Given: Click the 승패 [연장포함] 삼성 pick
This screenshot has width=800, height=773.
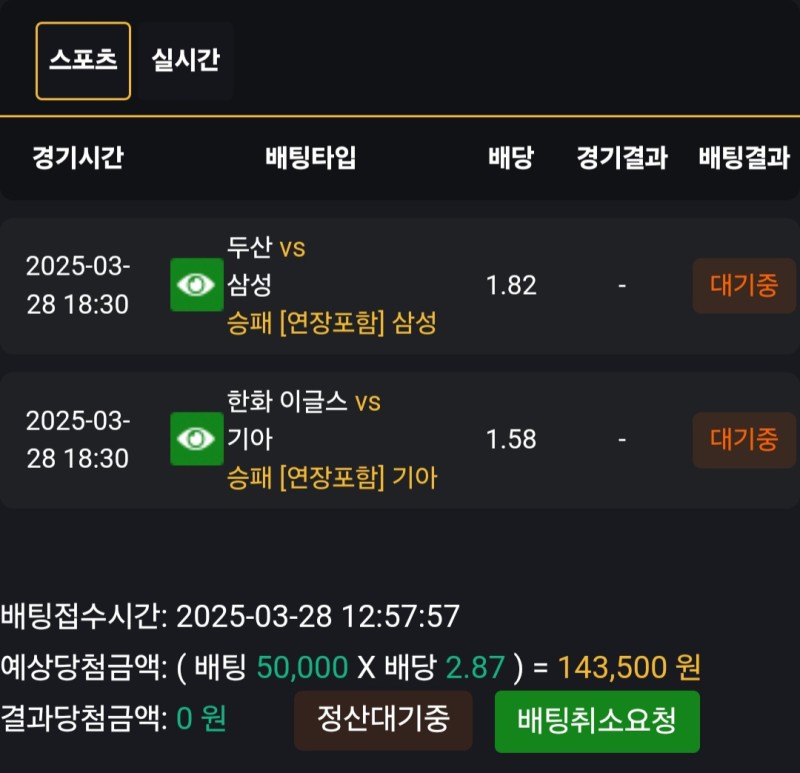Looking at the screenshot, I should 332,323.
